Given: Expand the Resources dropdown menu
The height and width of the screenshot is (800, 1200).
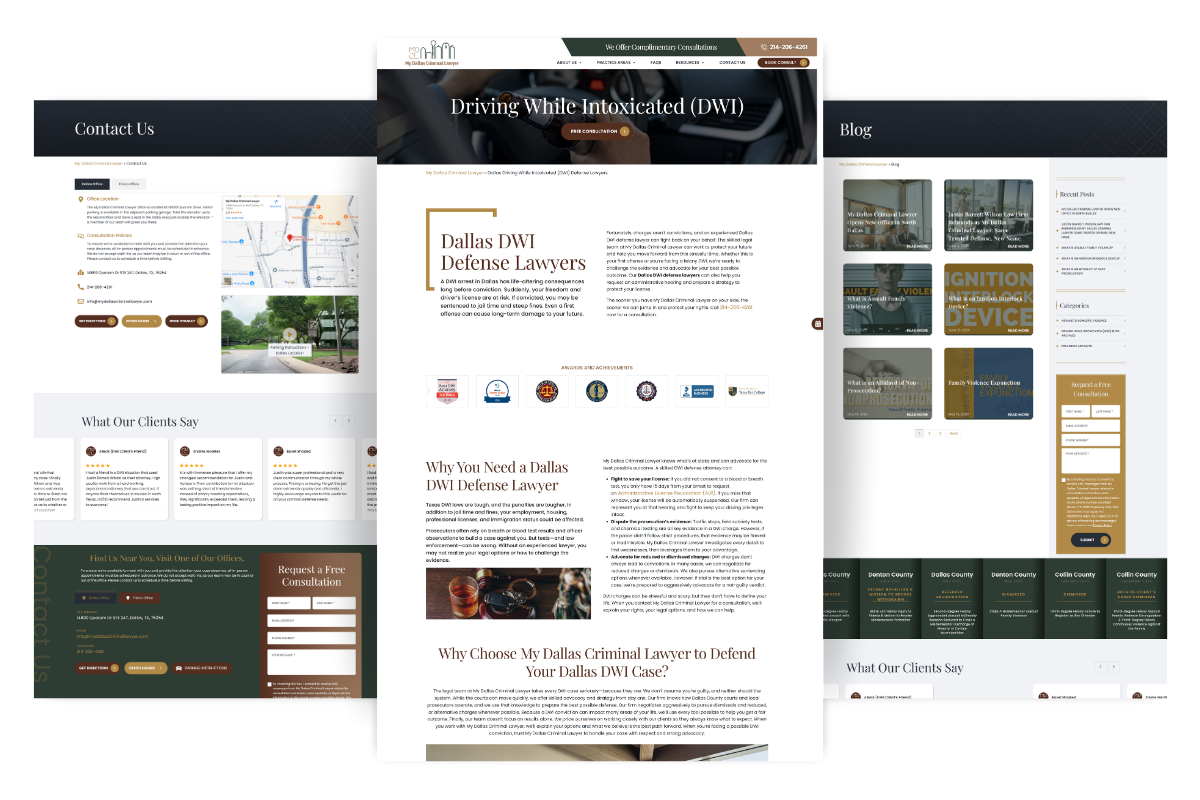Looking at the screenshot, I should tap(690, 62).
